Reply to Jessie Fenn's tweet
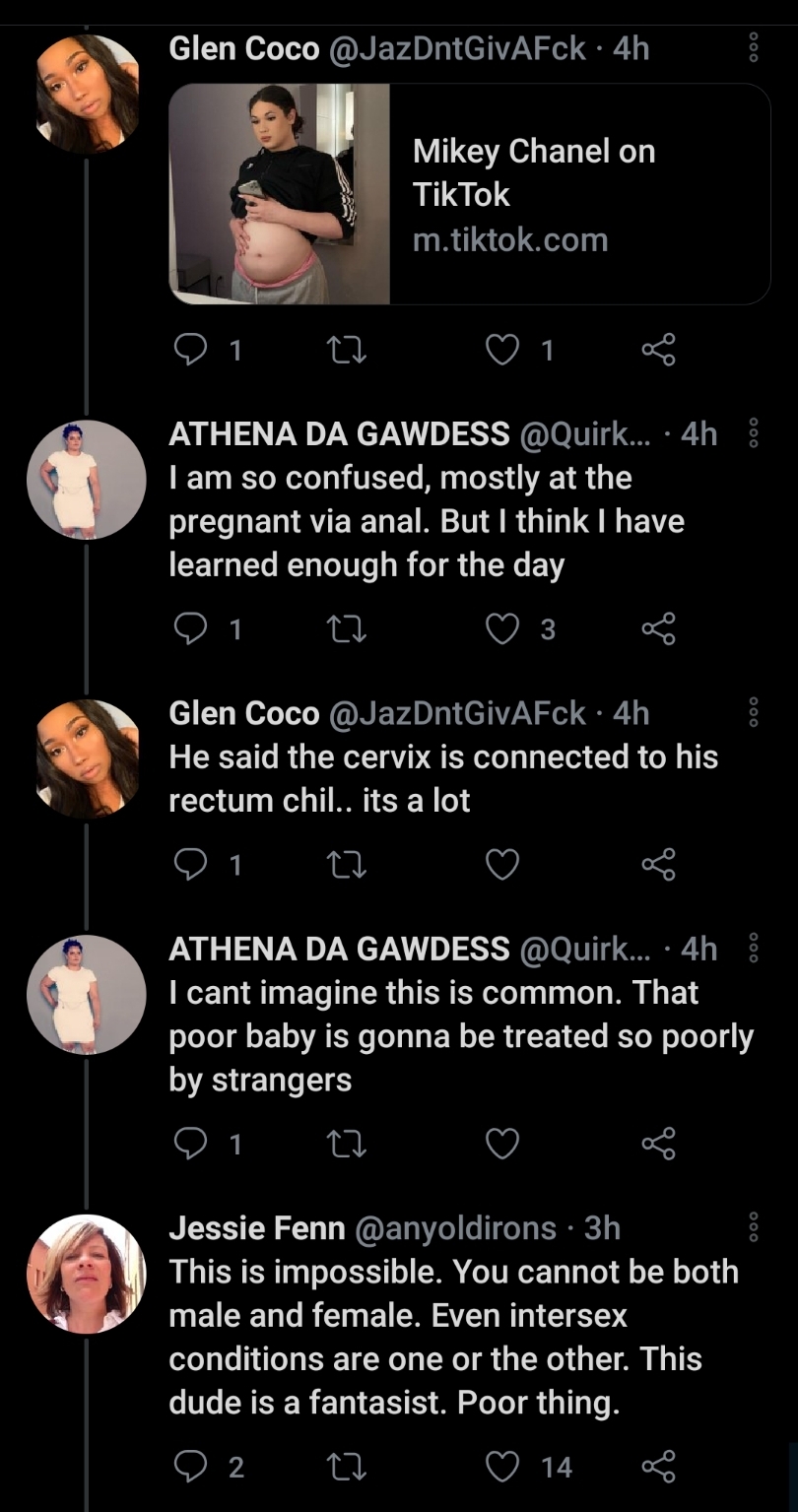 click(x=188, y=1467)
